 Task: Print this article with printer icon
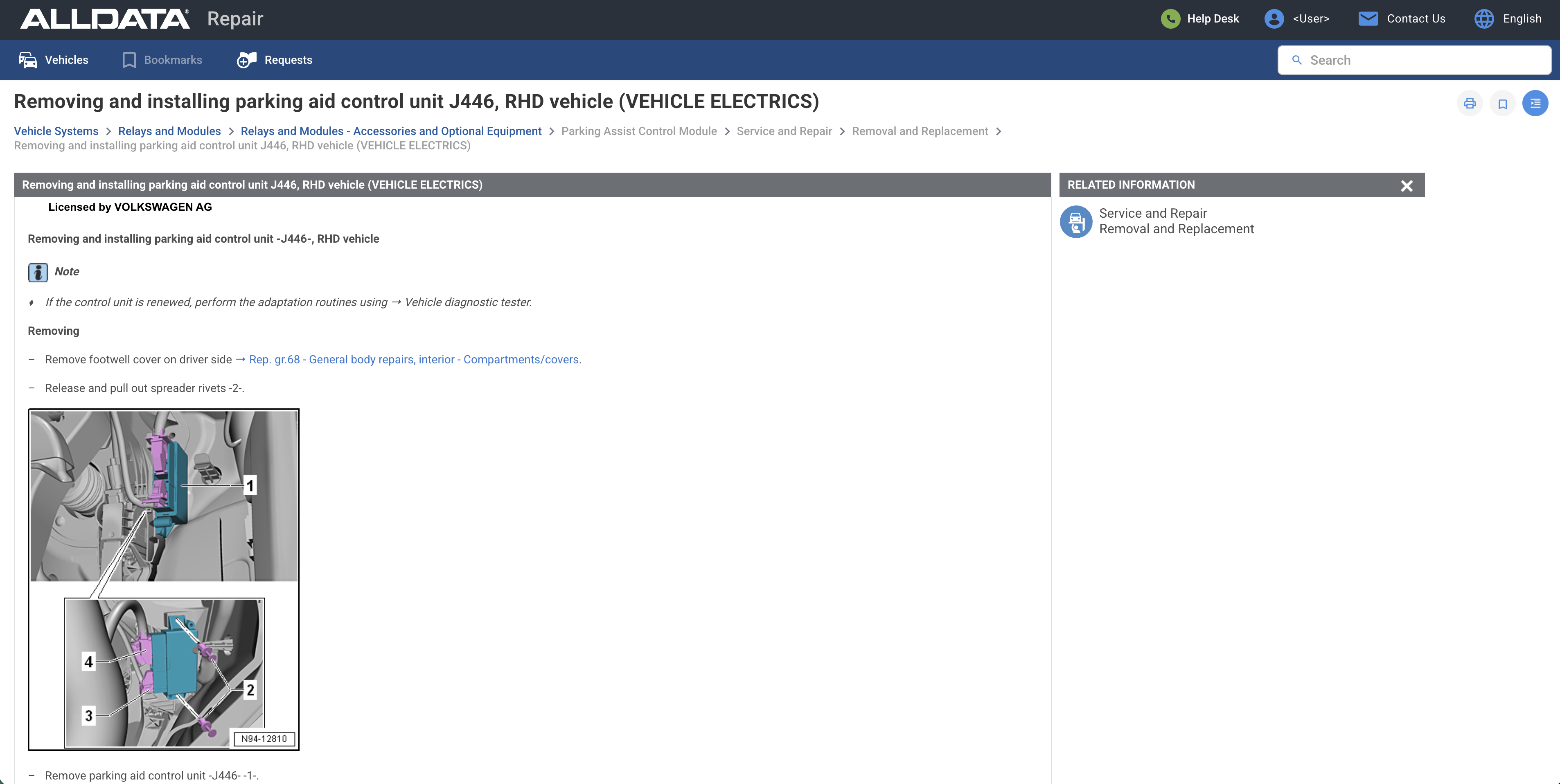point(1470,104)
